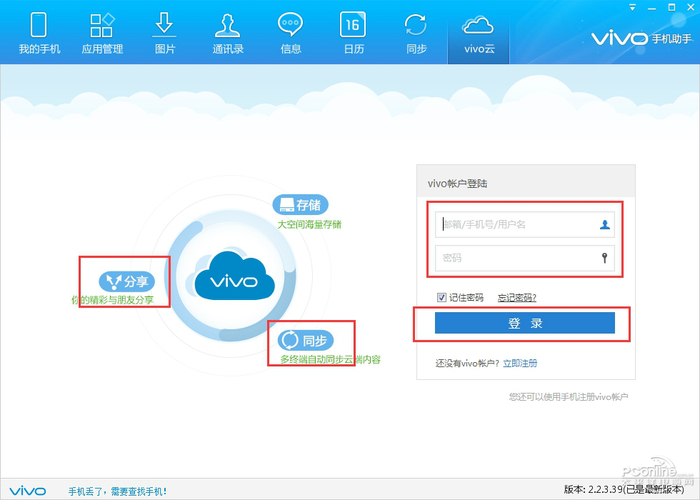Maximize the vivo手机助手 window
This screenshot has width=700, height=500.
671,7
